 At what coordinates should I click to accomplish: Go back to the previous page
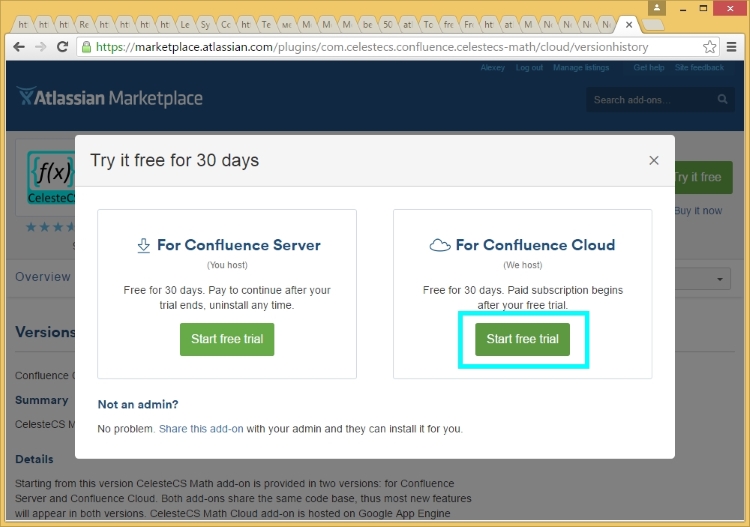pos(19,47)
